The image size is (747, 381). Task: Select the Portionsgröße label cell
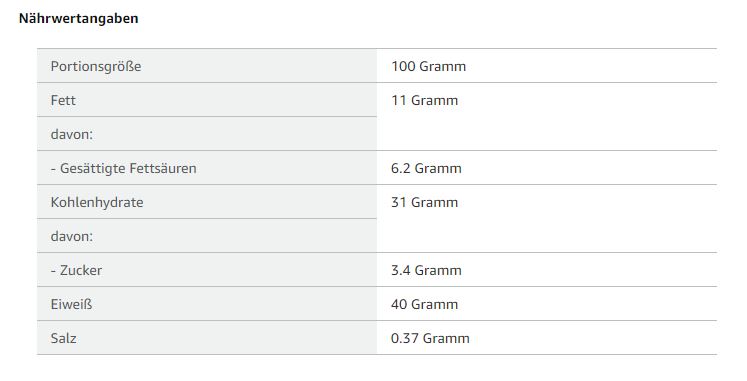point(207,66)
